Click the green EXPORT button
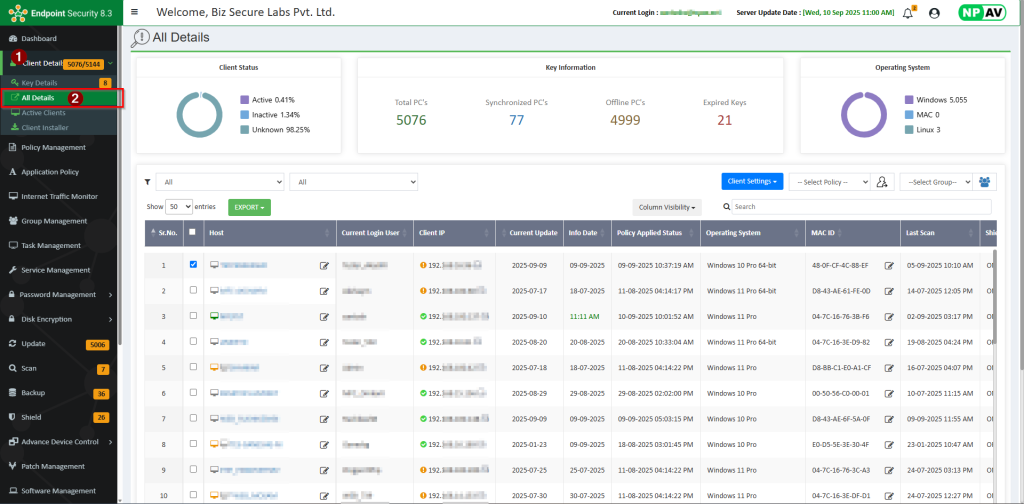 tap(249, 207)
